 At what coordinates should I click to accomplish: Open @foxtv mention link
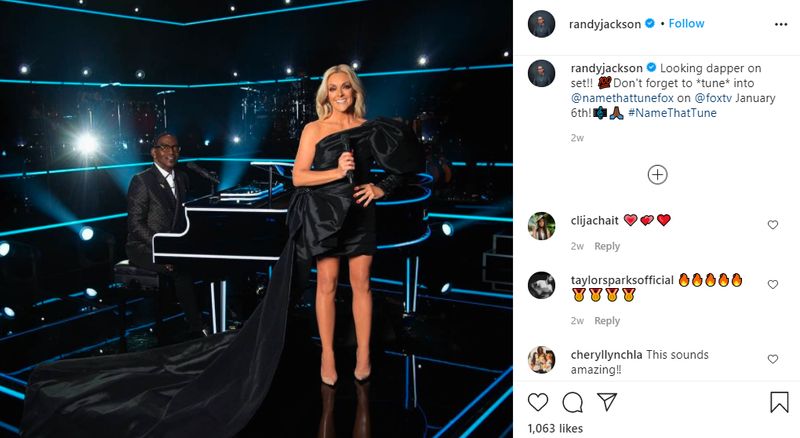click(x=713, y=98)
